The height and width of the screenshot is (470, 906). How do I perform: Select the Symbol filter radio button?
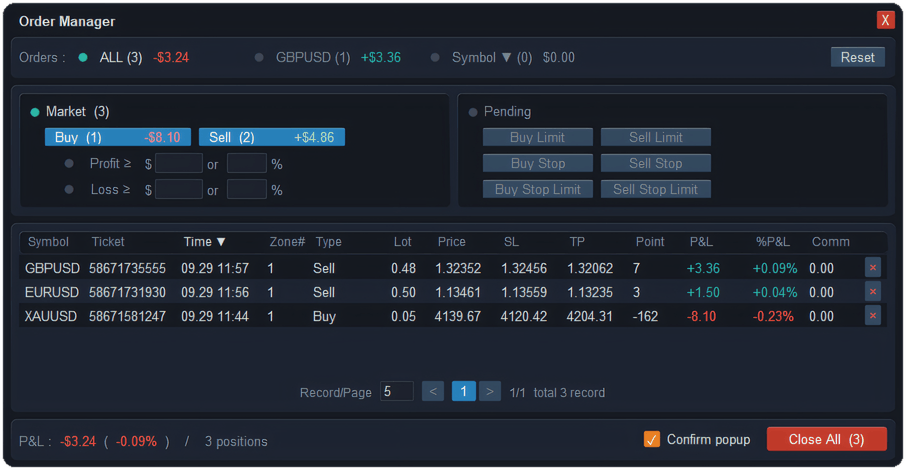coord(435,57)
